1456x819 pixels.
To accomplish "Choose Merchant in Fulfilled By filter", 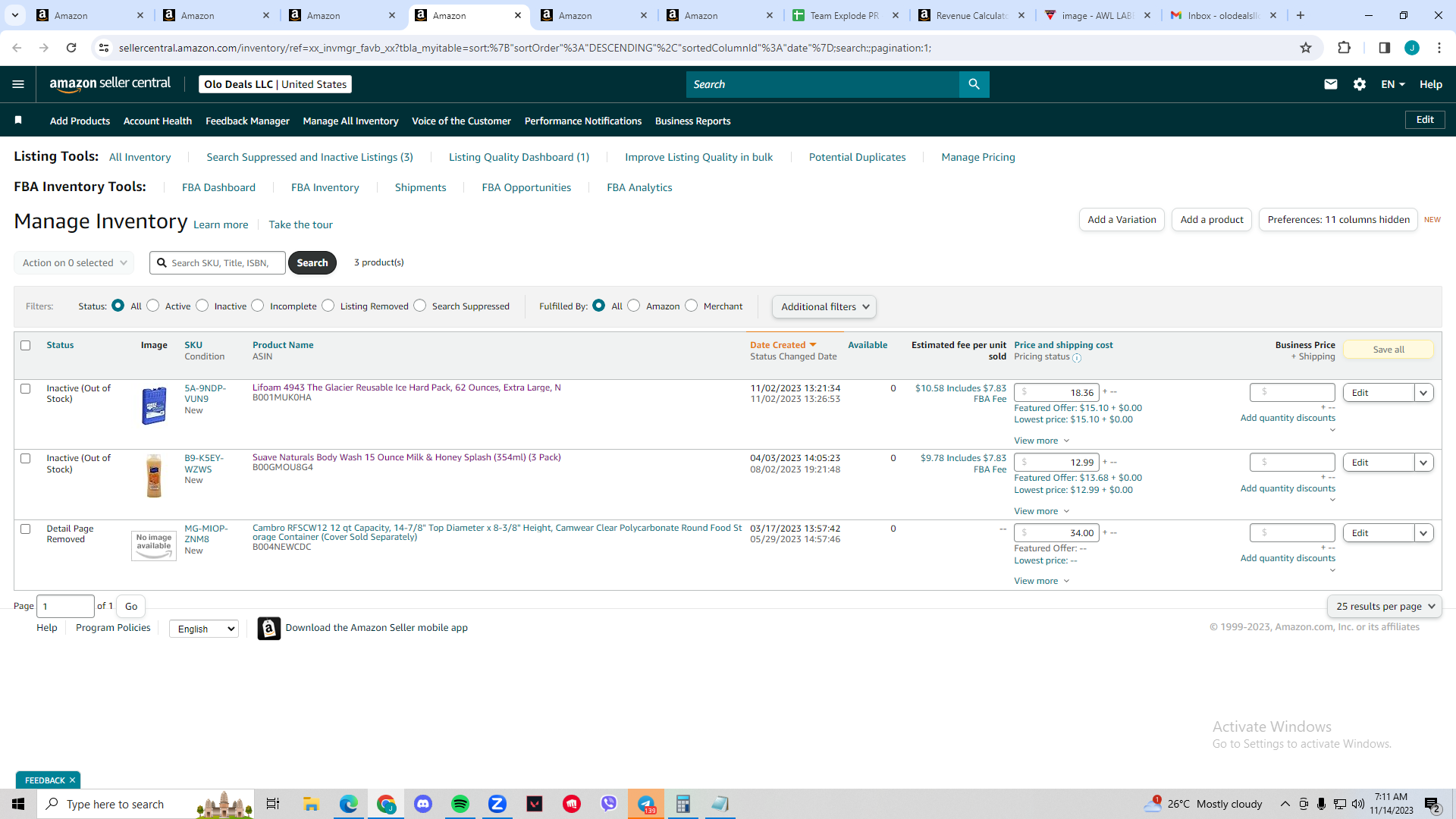I will click(692, 305).
